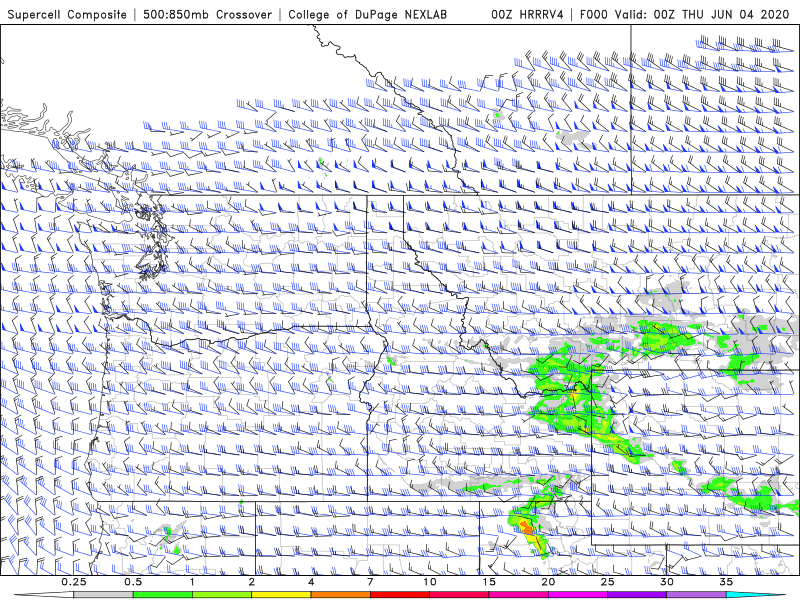Click the '0.5' legend value label
Screen dimensions: 800x600
point(133,582)
